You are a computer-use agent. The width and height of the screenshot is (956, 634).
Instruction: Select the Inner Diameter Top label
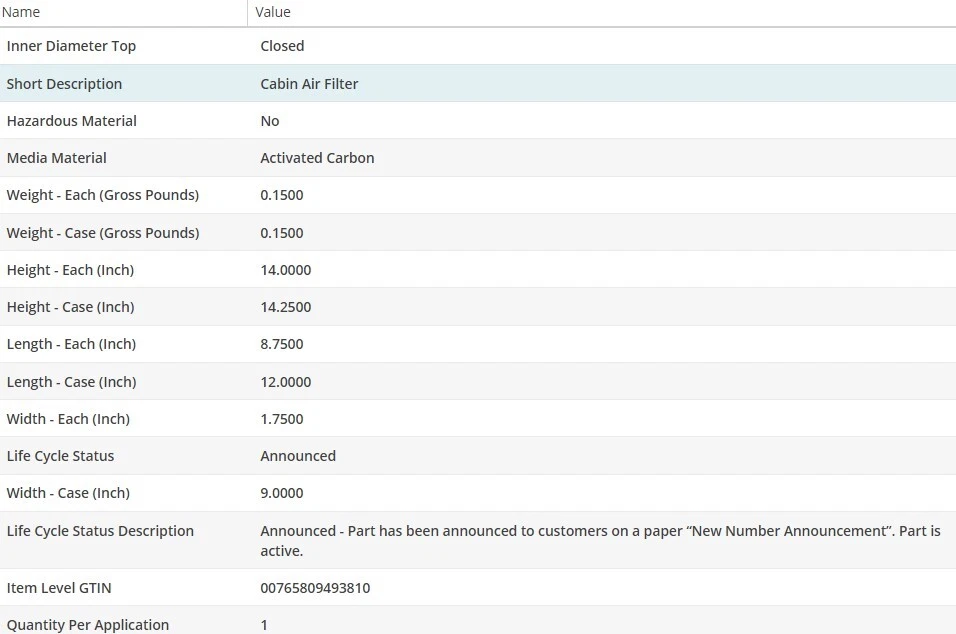tap(71, 46)
